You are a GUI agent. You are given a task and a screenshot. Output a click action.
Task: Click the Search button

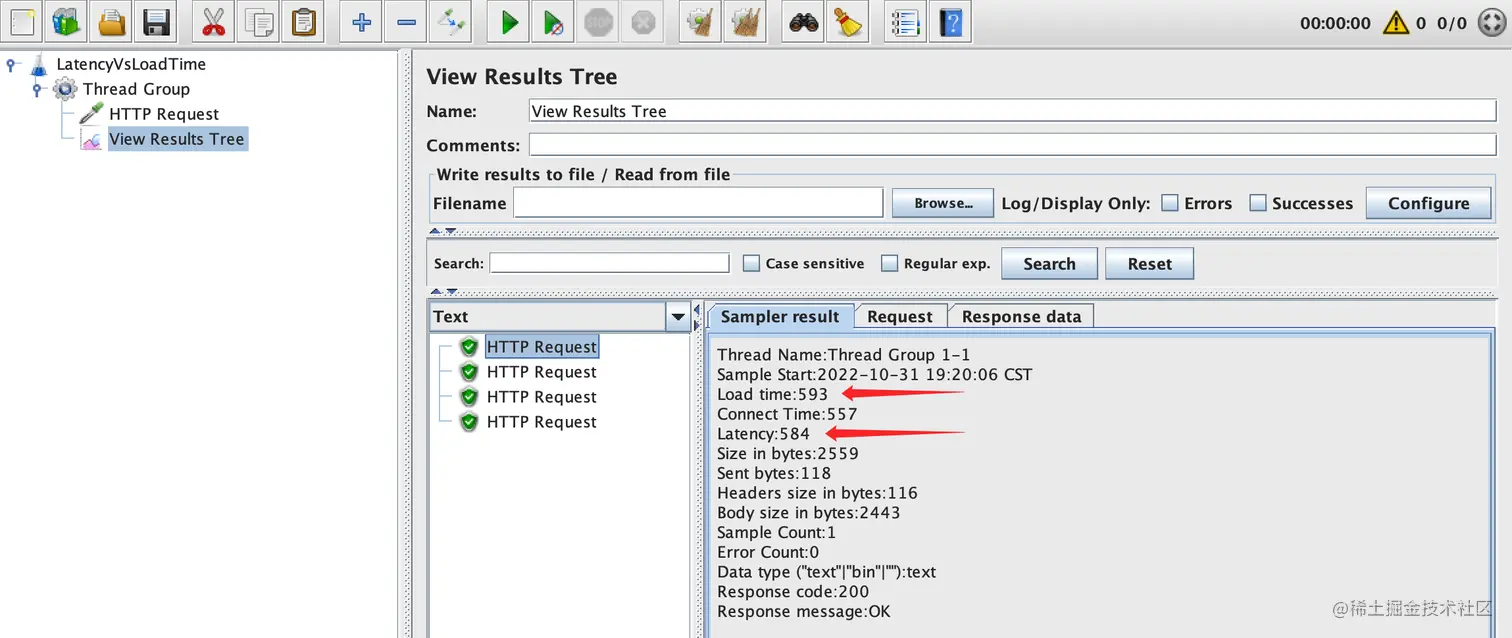coord(1049,264)
